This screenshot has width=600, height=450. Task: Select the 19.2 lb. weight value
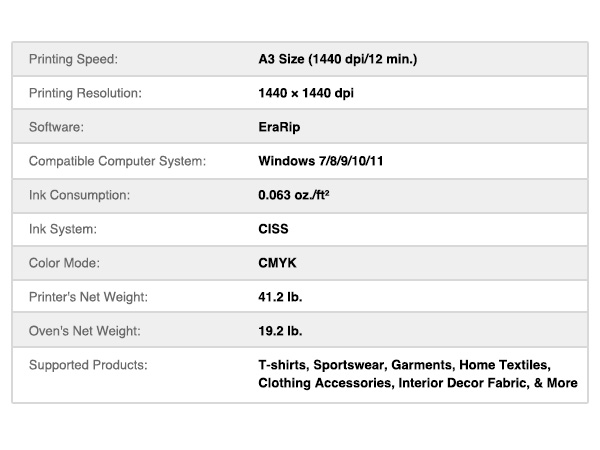(x=280, y=331)
